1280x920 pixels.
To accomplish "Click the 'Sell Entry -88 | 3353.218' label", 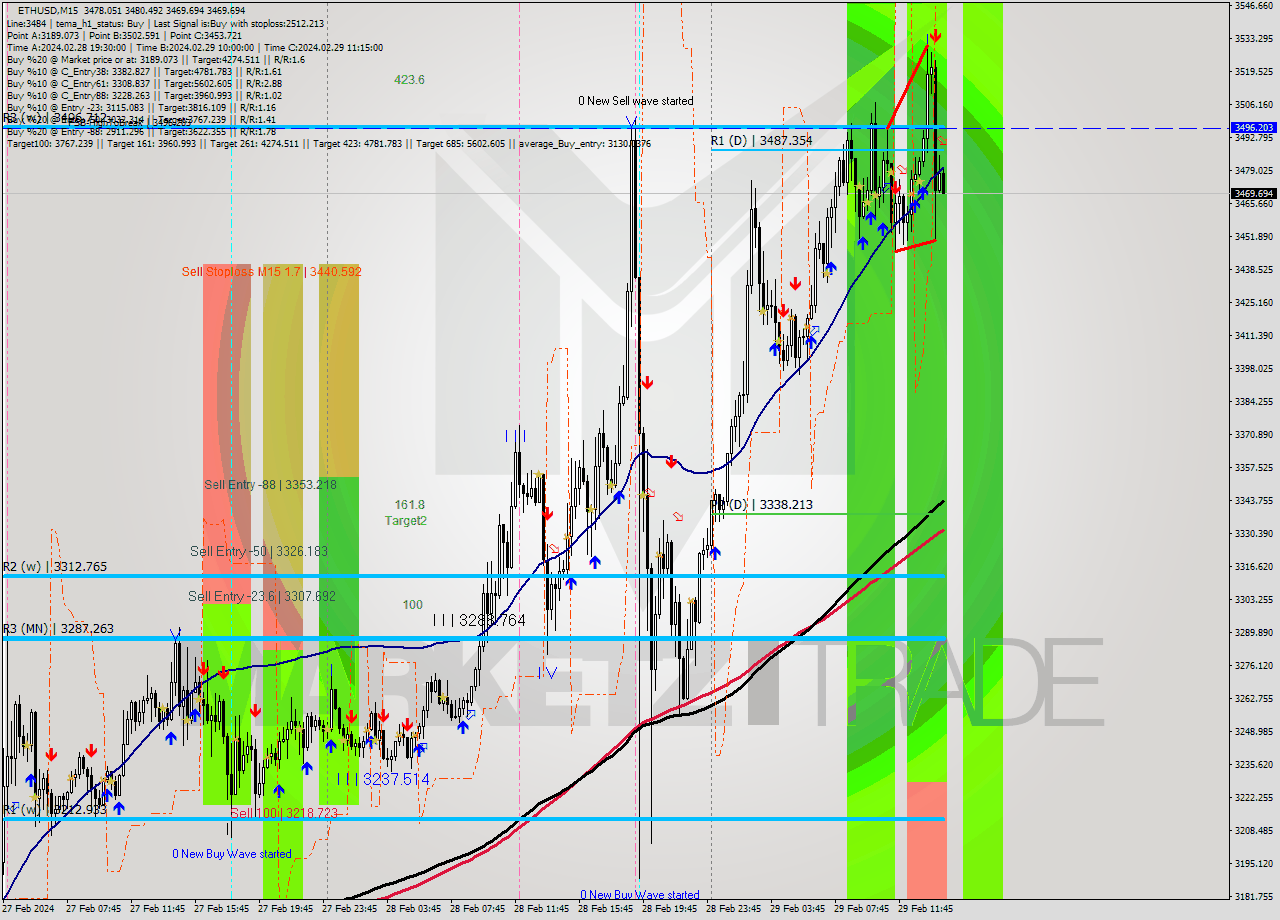I will [x=270, y=484].
